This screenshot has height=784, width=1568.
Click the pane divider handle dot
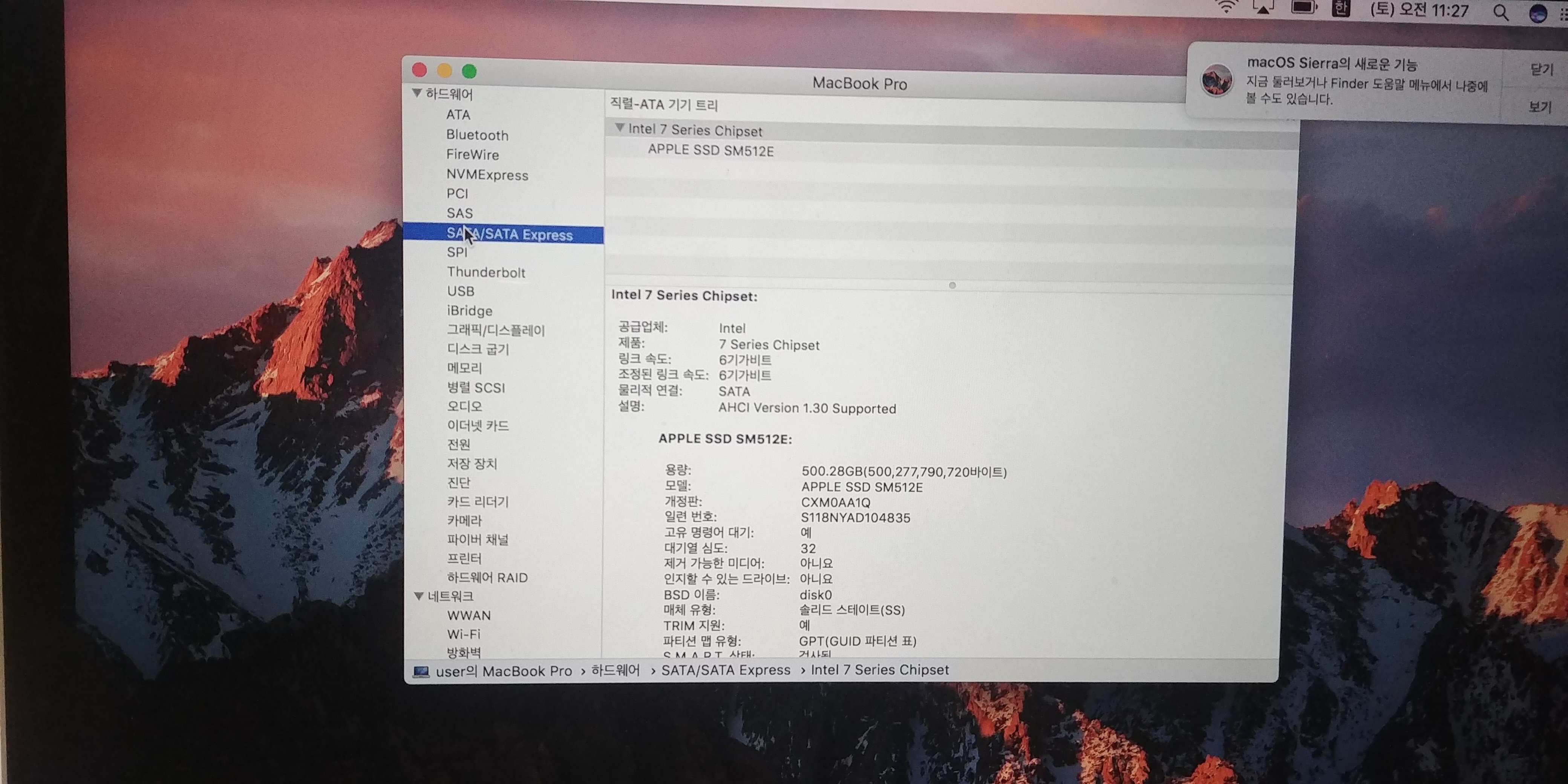pyautogui.click(x=952, y=285)
